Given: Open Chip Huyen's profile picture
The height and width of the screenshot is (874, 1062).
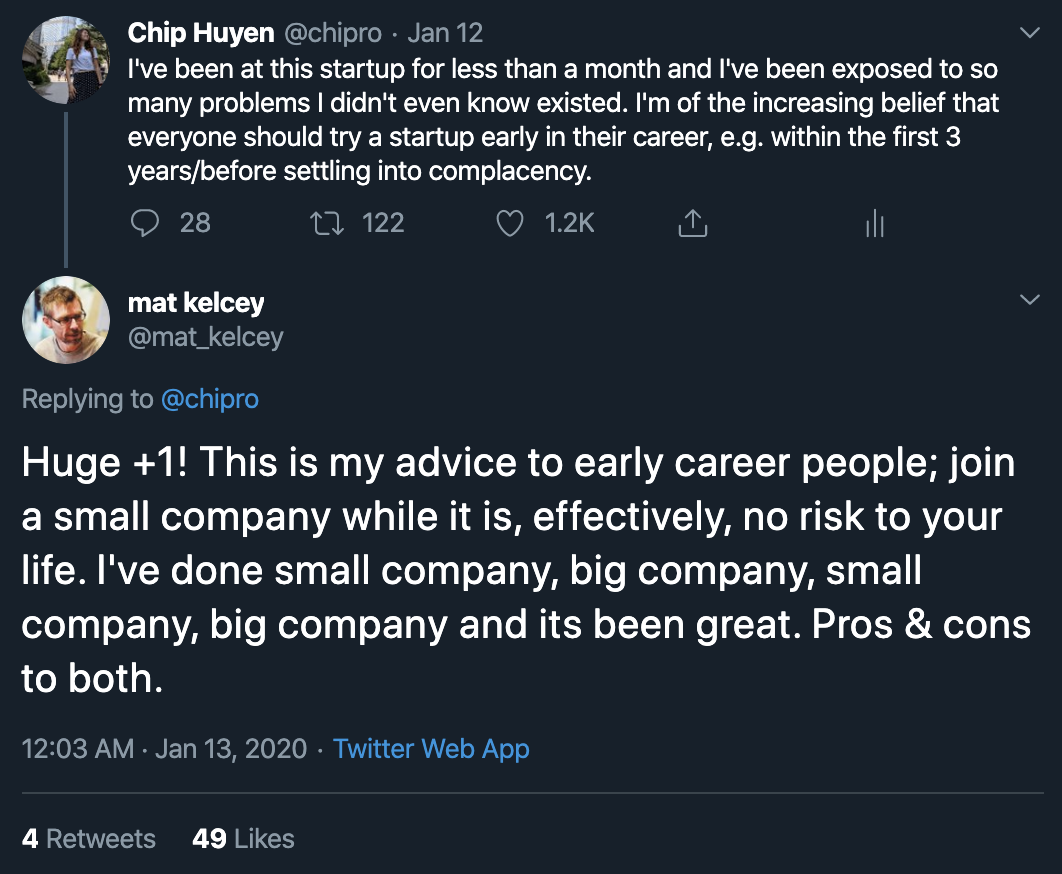Looking at the screenshot, I should coord(66,60).
